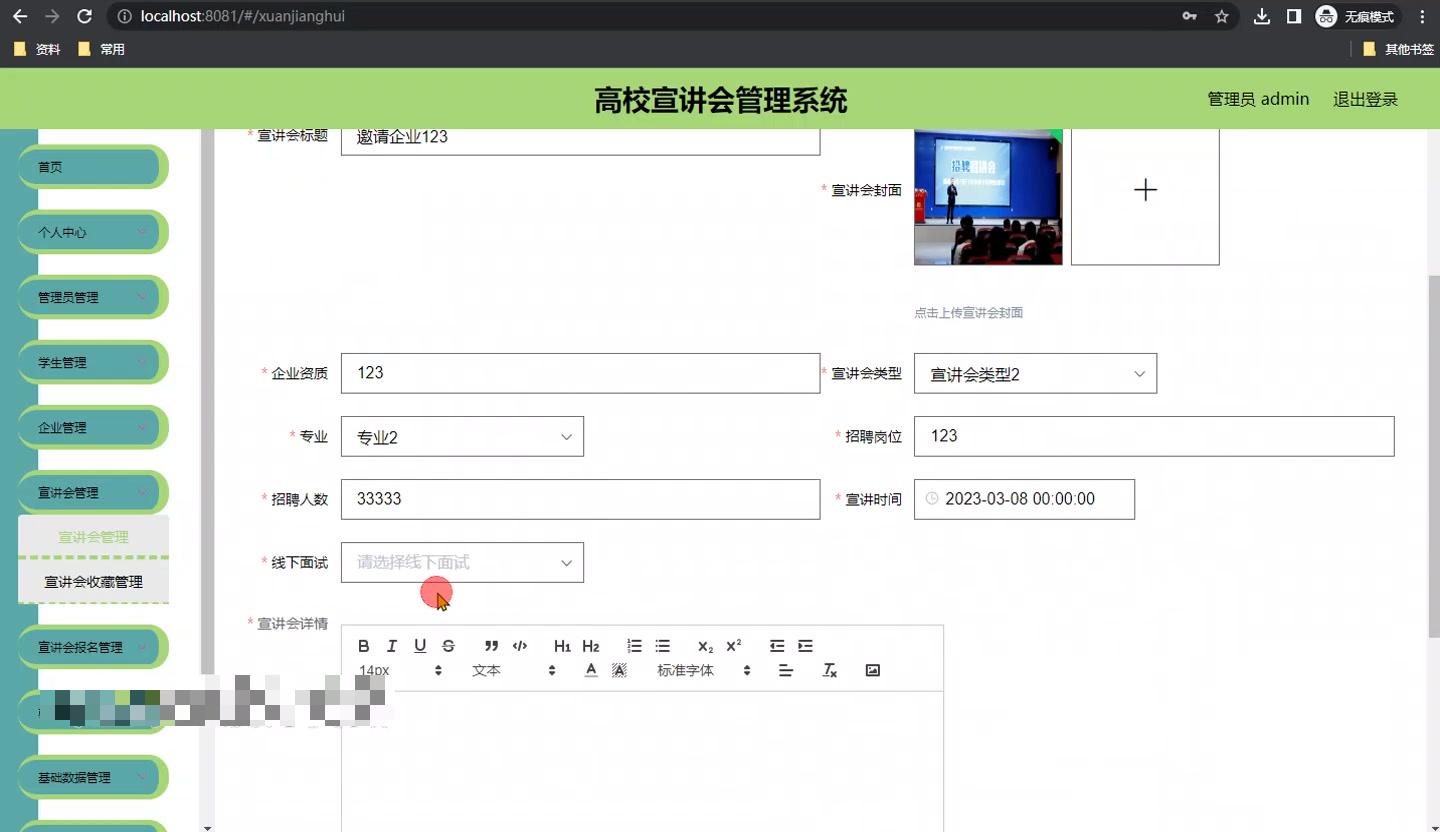Apply Heading 2 style
The width and height of the screenshot is (1440, 832).
pos(591,646)
